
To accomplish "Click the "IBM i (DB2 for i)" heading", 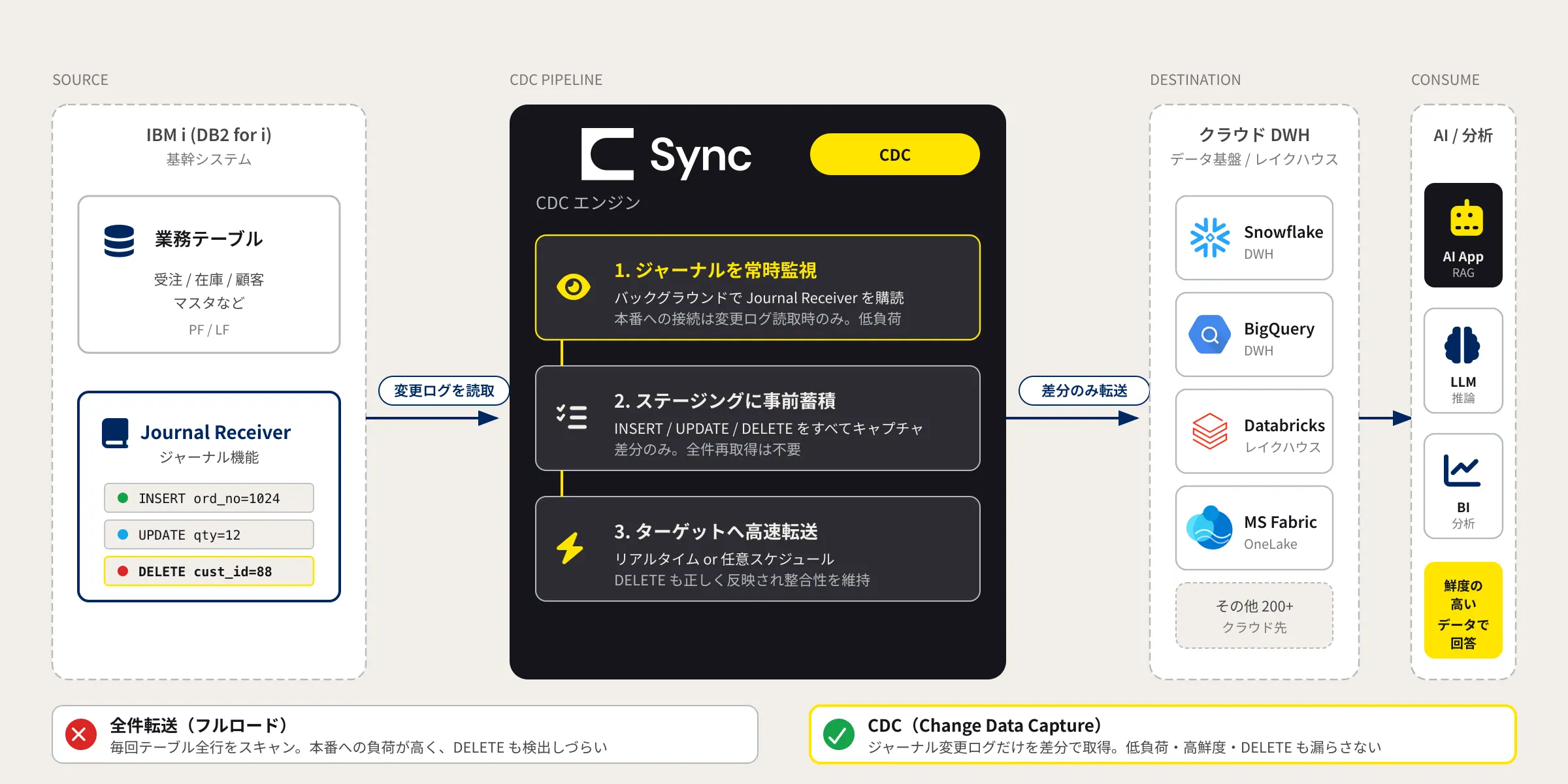I will (x=209, y=135).
